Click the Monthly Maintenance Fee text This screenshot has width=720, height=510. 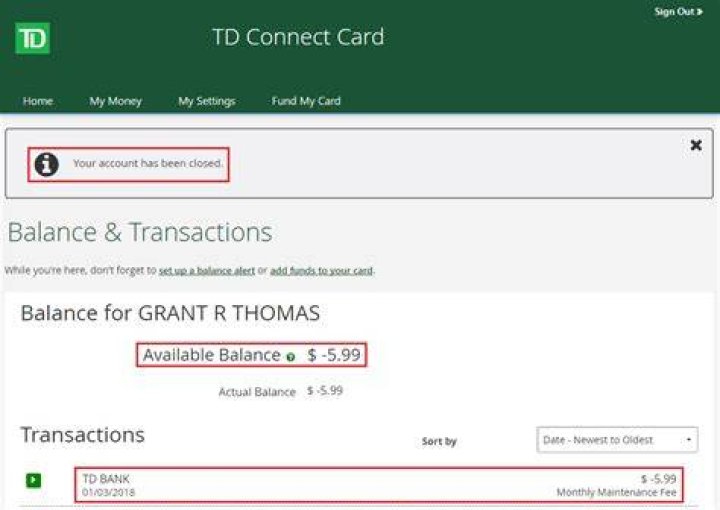click(x=616, y=493)
